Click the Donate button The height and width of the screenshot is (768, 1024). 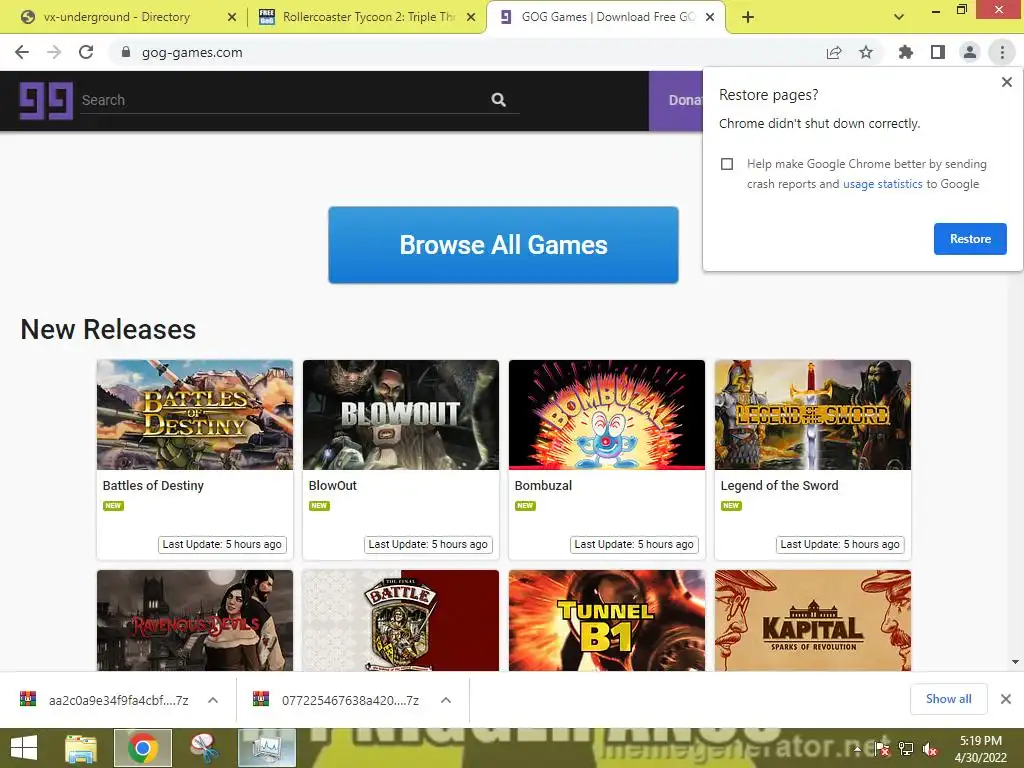click(x=676, y=101)
